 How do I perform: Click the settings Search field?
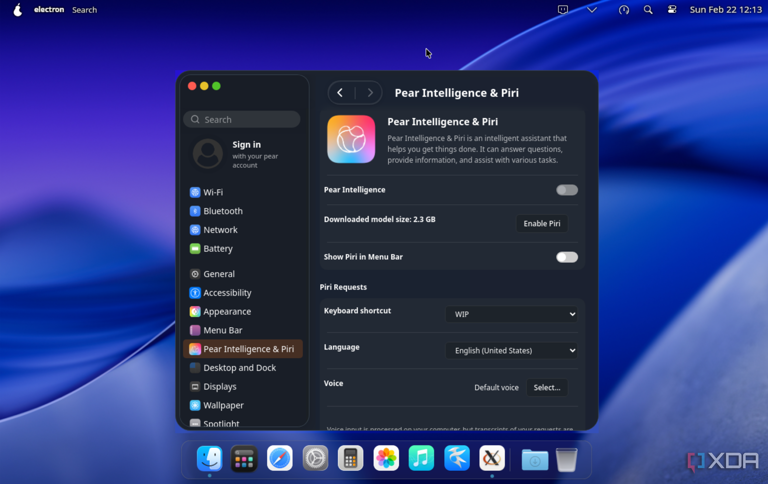tap(242, 120)
